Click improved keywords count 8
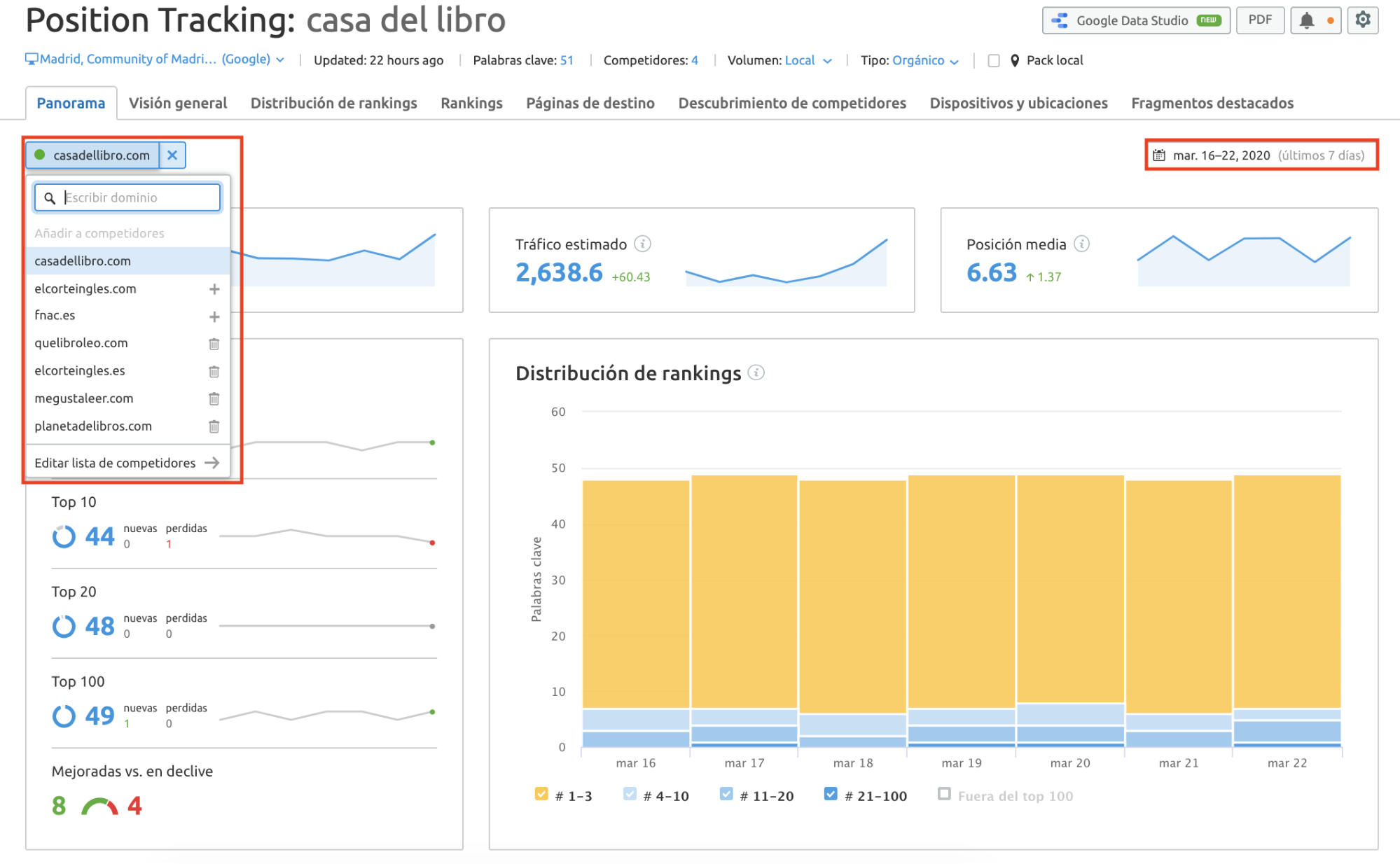This screenshot has height=864, width=1400. (59, 805)
